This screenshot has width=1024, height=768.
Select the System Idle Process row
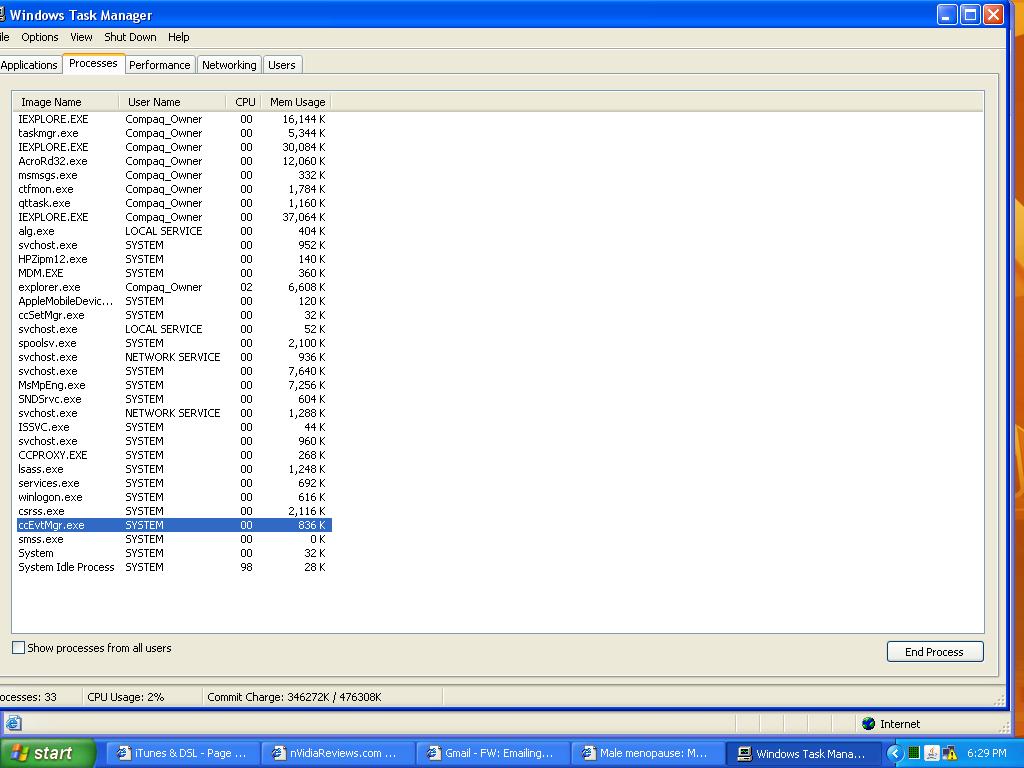[x=174, y=568]
